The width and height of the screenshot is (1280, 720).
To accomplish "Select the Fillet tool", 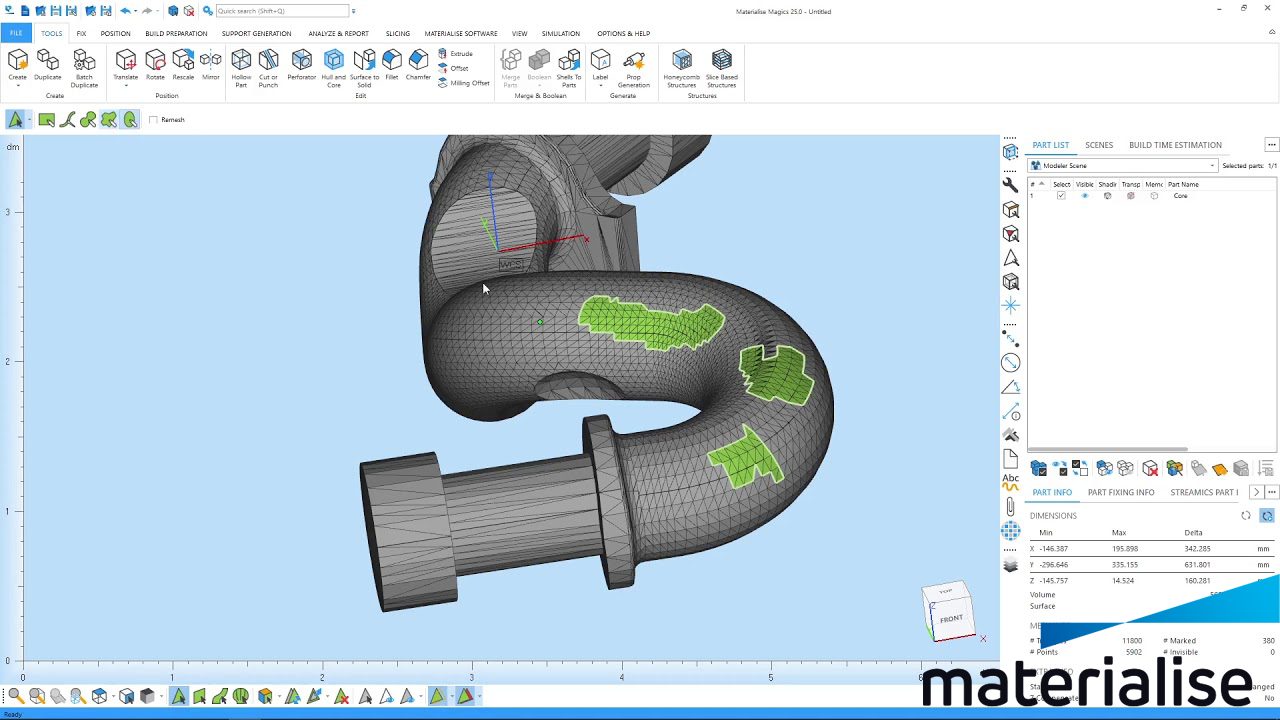I will click(x=392, y=67).
